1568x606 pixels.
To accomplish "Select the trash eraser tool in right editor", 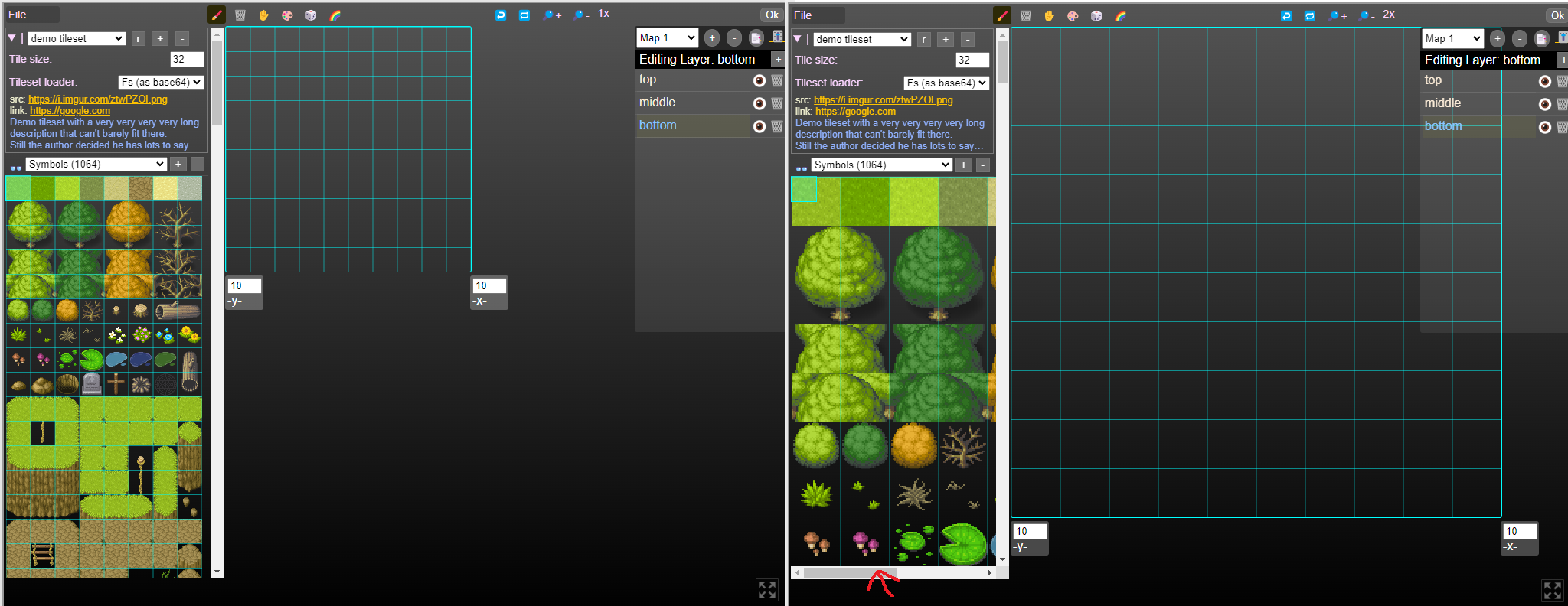I will [1026, 16].
